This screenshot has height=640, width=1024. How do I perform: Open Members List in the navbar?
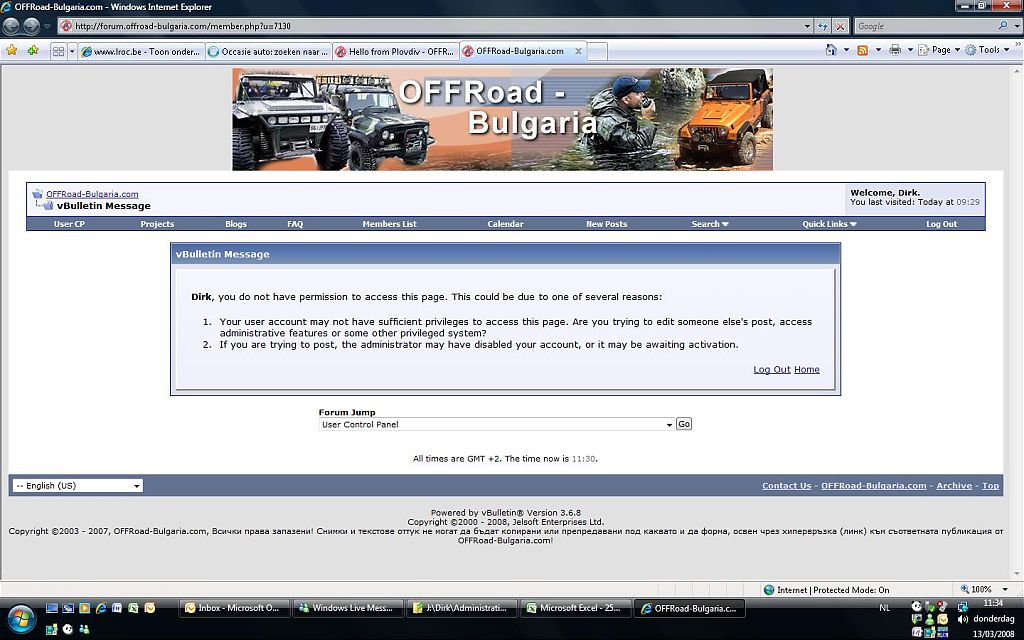coord(390,224)
